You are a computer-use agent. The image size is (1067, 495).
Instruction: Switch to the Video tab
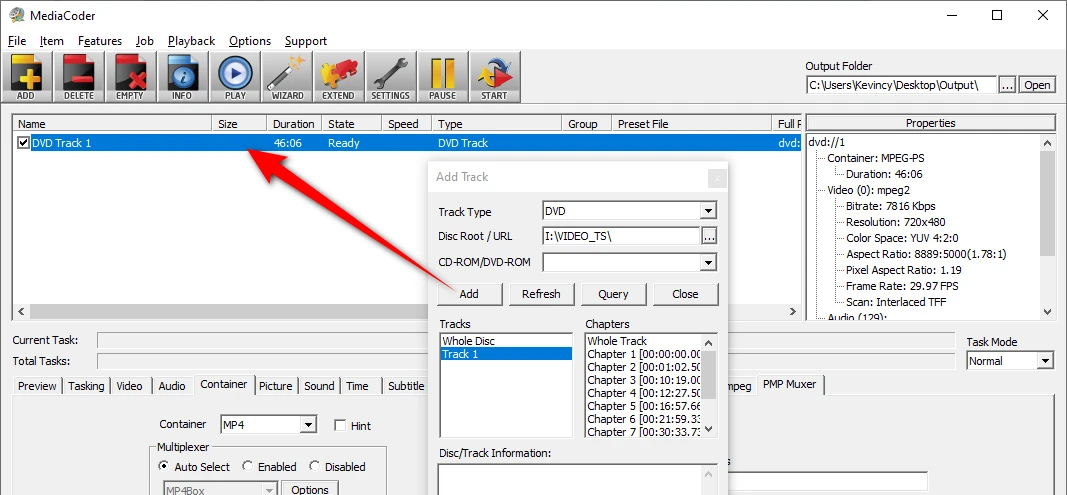(130, 386)
